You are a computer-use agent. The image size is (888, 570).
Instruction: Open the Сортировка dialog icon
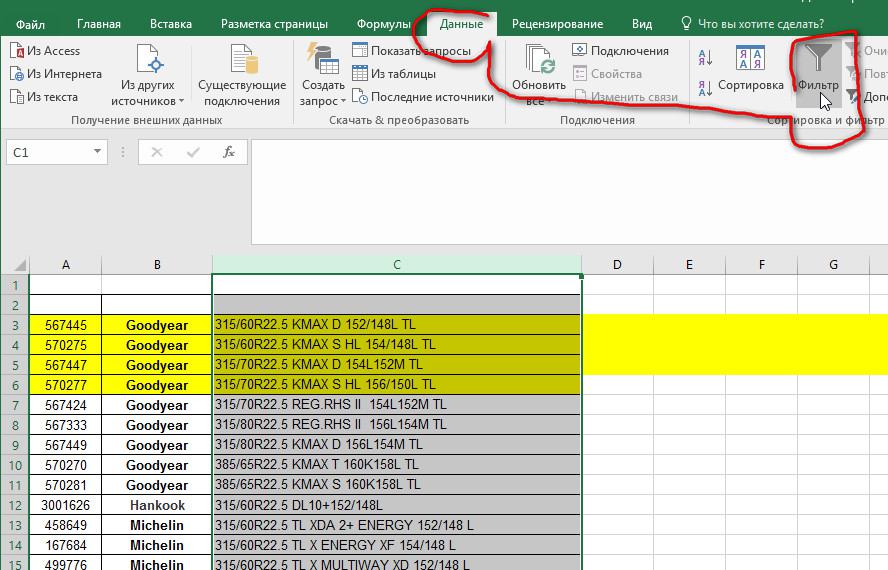click(750, 58)
